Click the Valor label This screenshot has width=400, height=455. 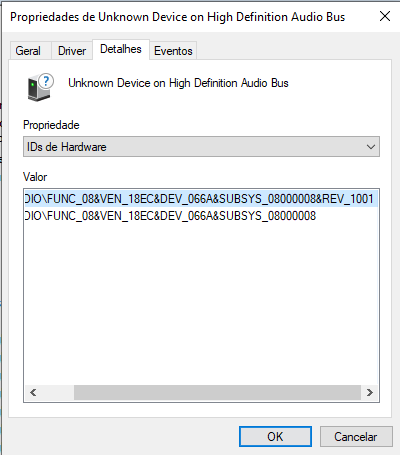point(35,177)
